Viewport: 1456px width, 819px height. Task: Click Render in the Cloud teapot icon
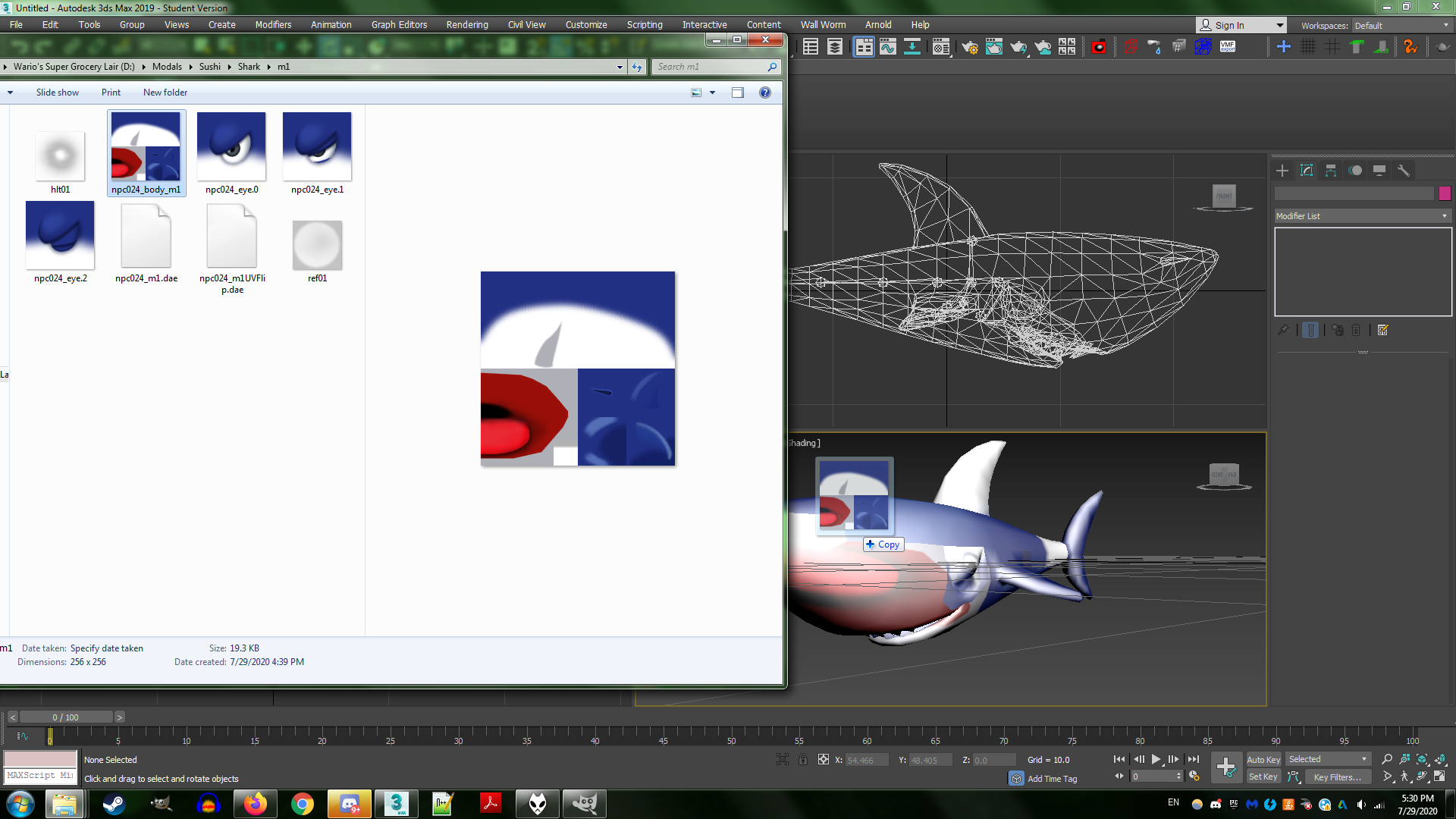click(x=1043, y=47)
